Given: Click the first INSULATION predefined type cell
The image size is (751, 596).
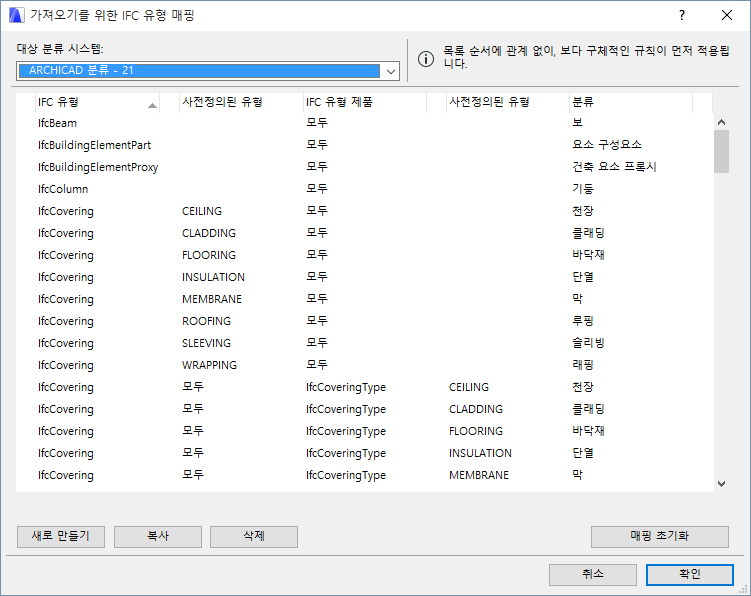Looking at the screenshot, I should point(213,277).
